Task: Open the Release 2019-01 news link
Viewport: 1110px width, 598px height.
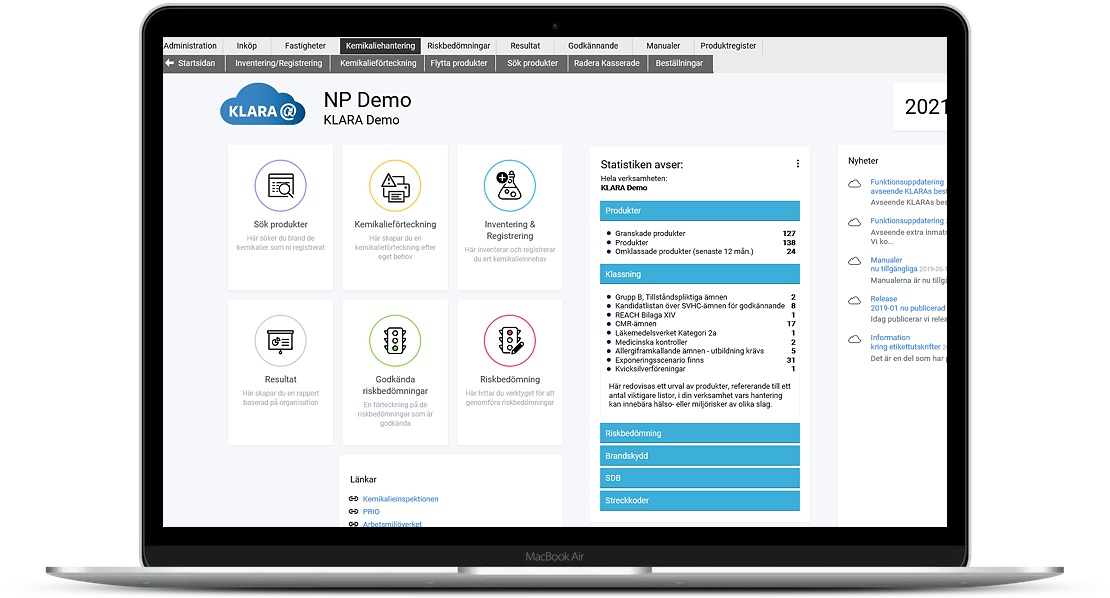Action: coord(908,303)
